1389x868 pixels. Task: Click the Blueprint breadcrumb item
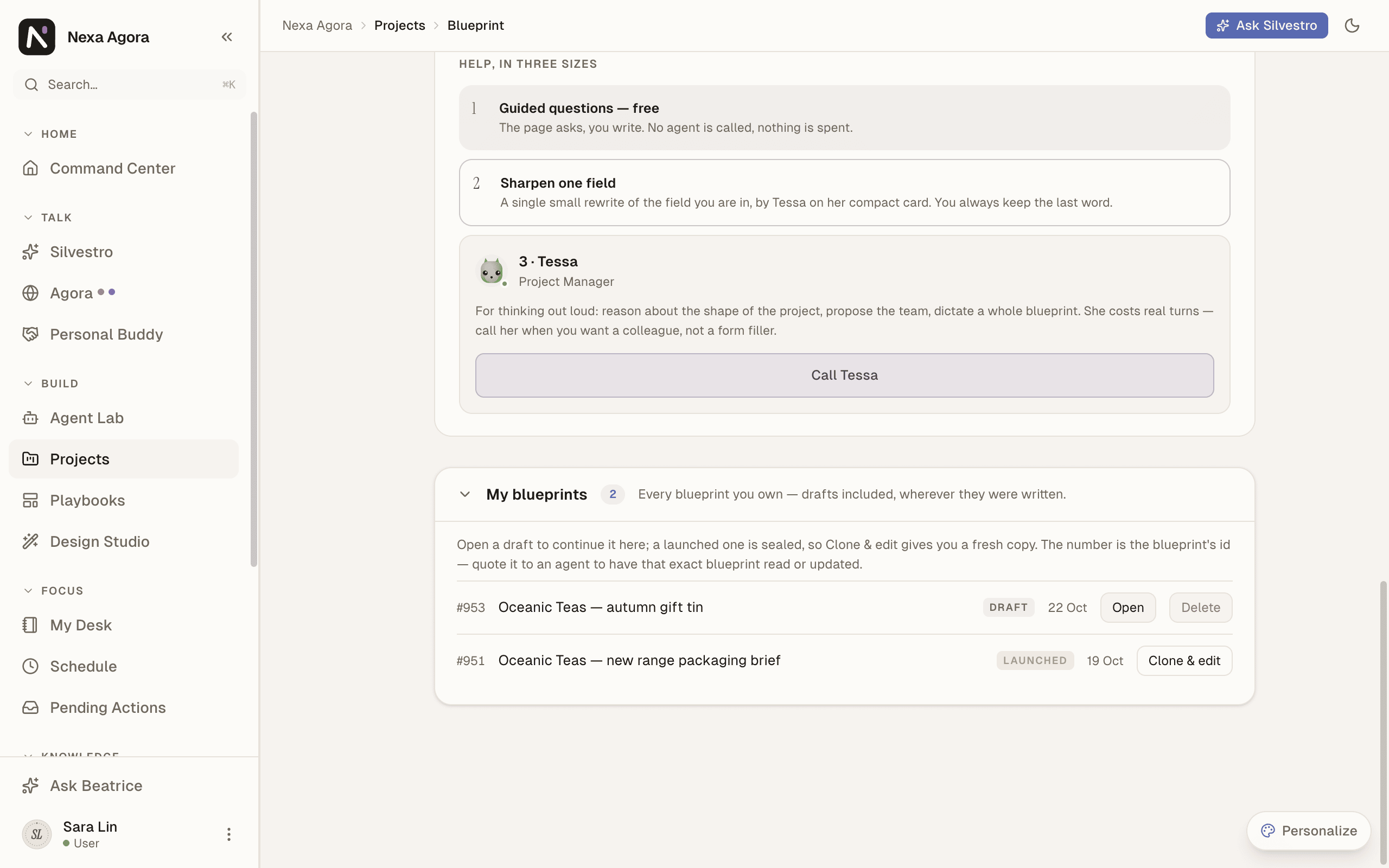click(475, 25)
